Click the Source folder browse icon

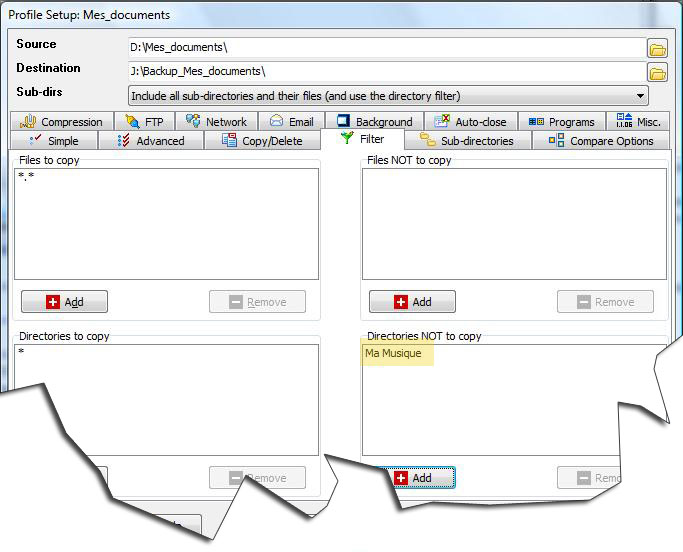click(657, 48)
